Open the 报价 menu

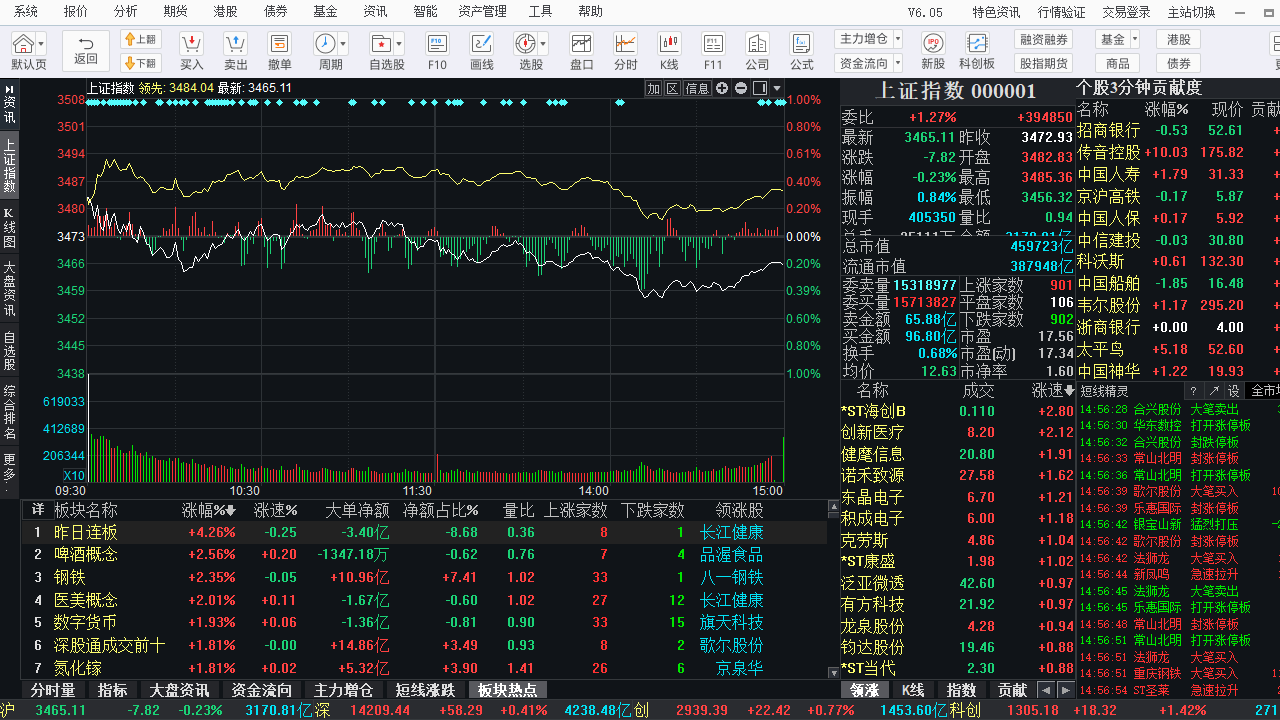click(x=76, y=12)
